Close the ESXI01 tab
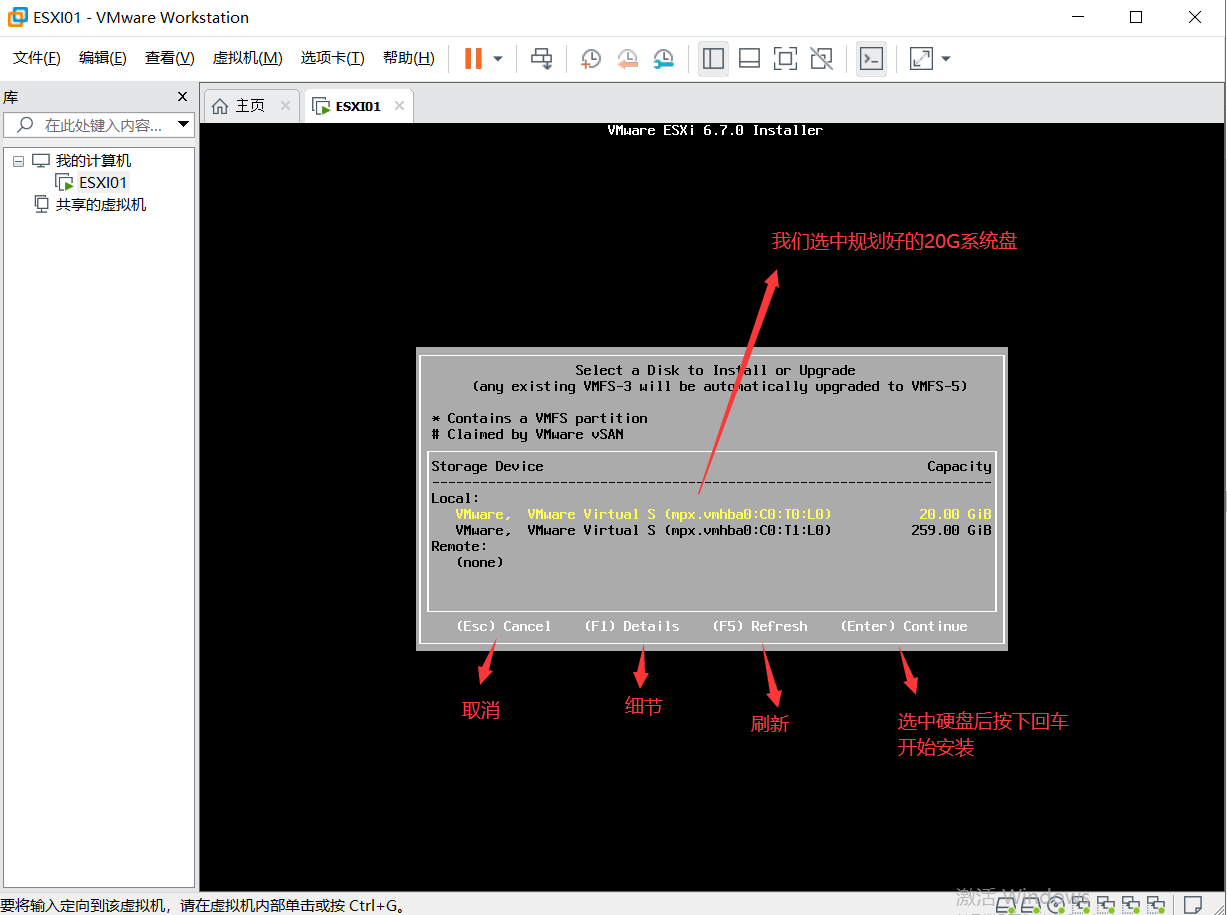 (399, 106)
